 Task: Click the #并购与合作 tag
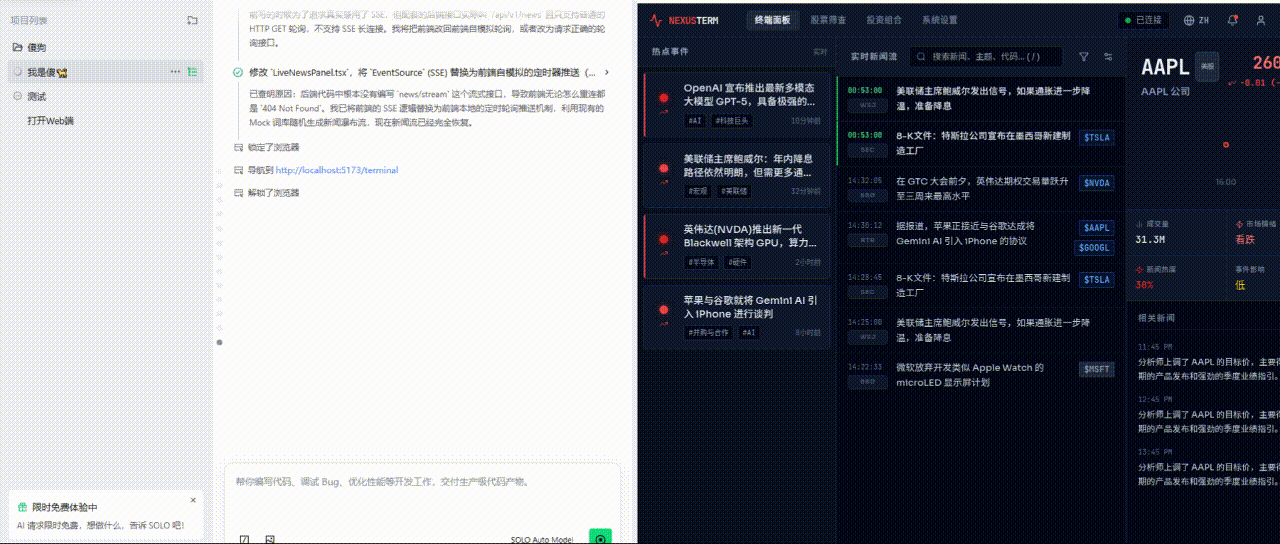[709, 332]
